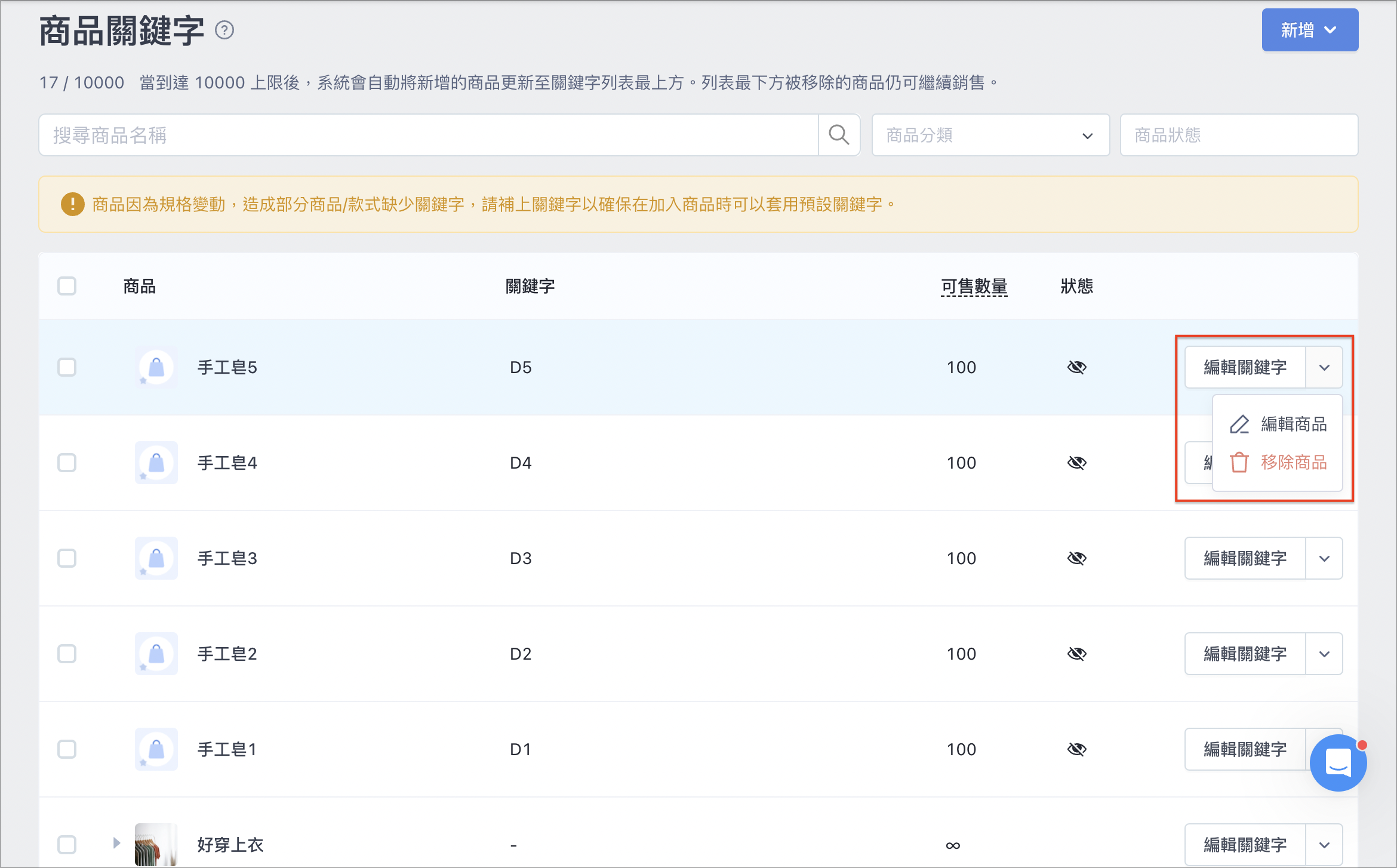Click the 手工皂4 product bag thumbnail
Image resolution: width=1397 pixels, height=868 pixels.
point(156,463)
